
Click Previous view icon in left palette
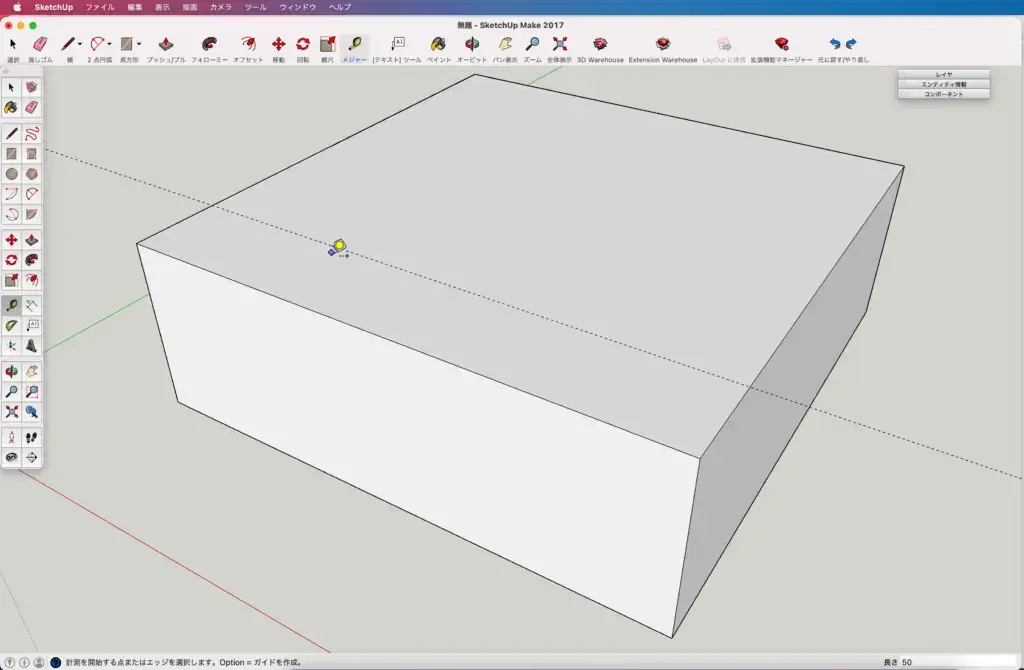coord(31,412)
